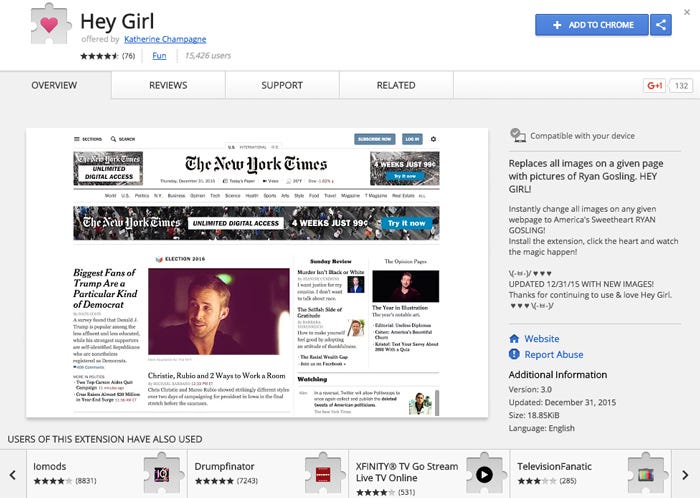Click the settings gear in the NYT screenshot
700x498 pixels.
point(433,139)
